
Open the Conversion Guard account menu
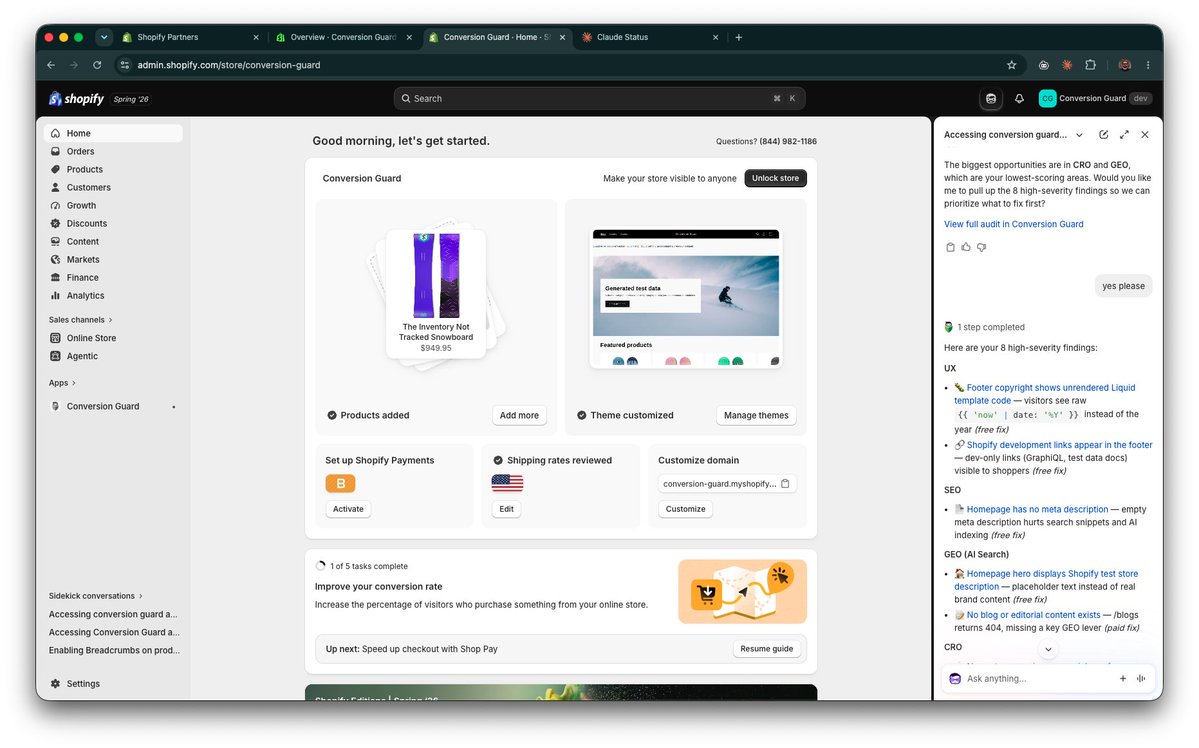[1095, 99]
